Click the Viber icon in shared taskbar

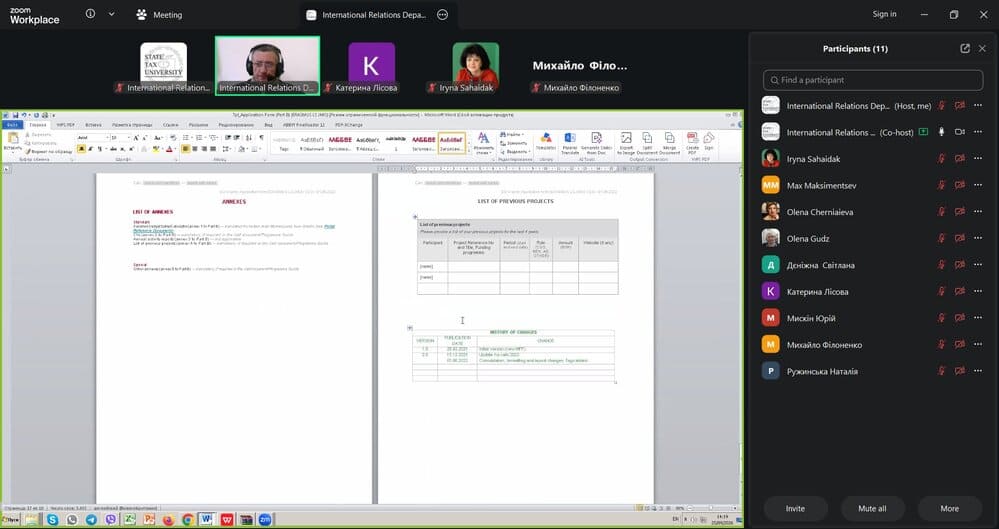[x=111, y=519]
